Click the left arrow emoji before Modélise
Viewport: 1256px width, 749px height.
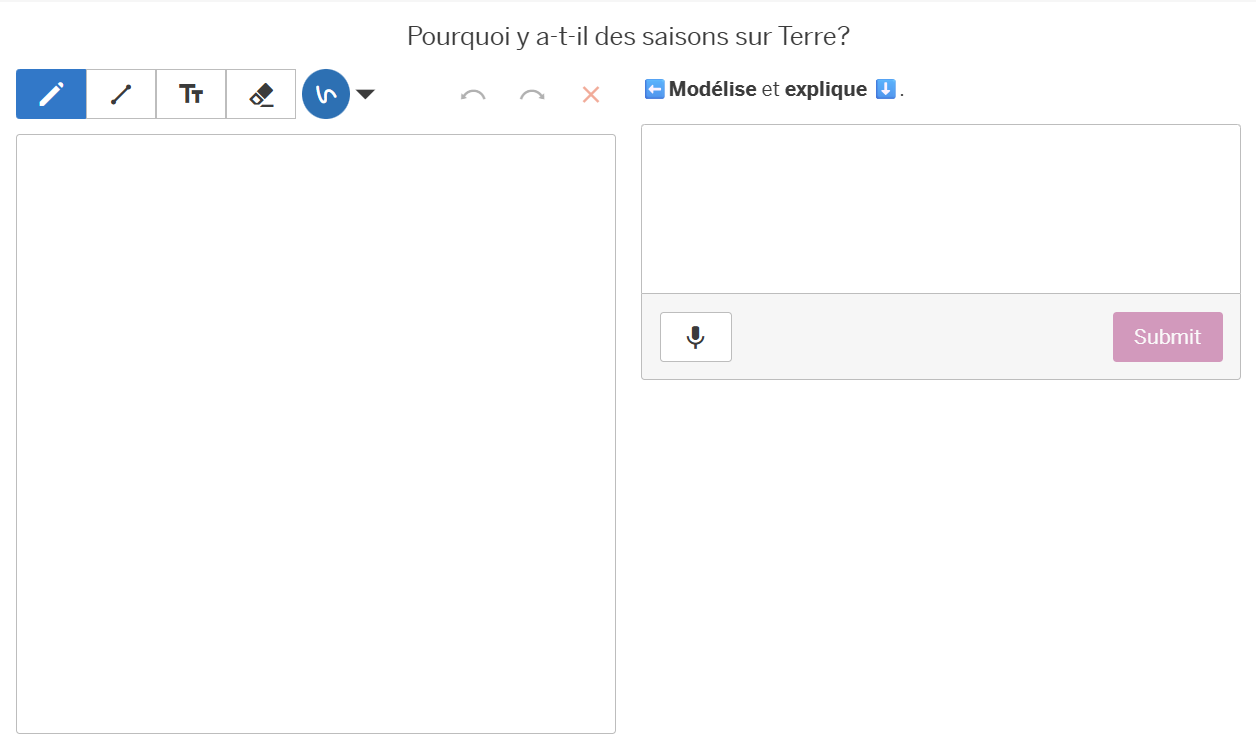point(654,89)
